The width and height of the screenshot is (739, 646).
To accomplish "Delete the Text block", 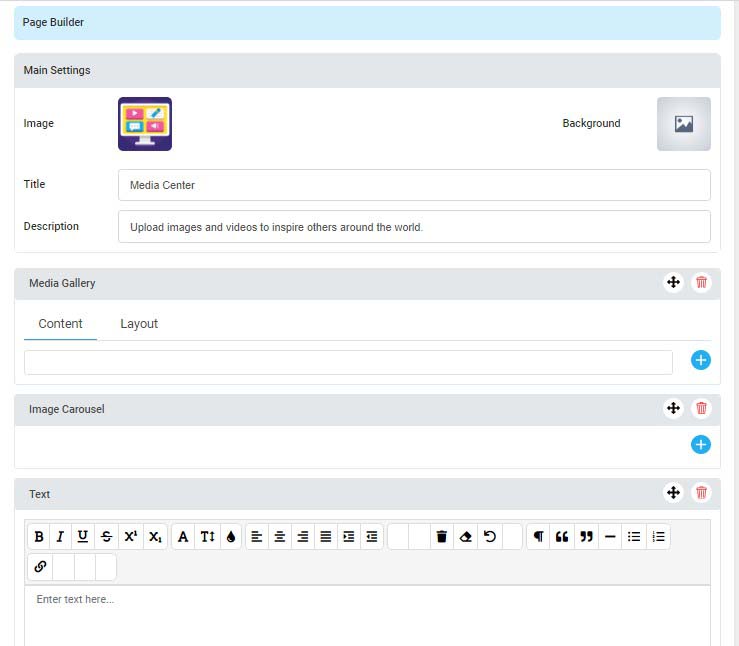I will [701, 492].
